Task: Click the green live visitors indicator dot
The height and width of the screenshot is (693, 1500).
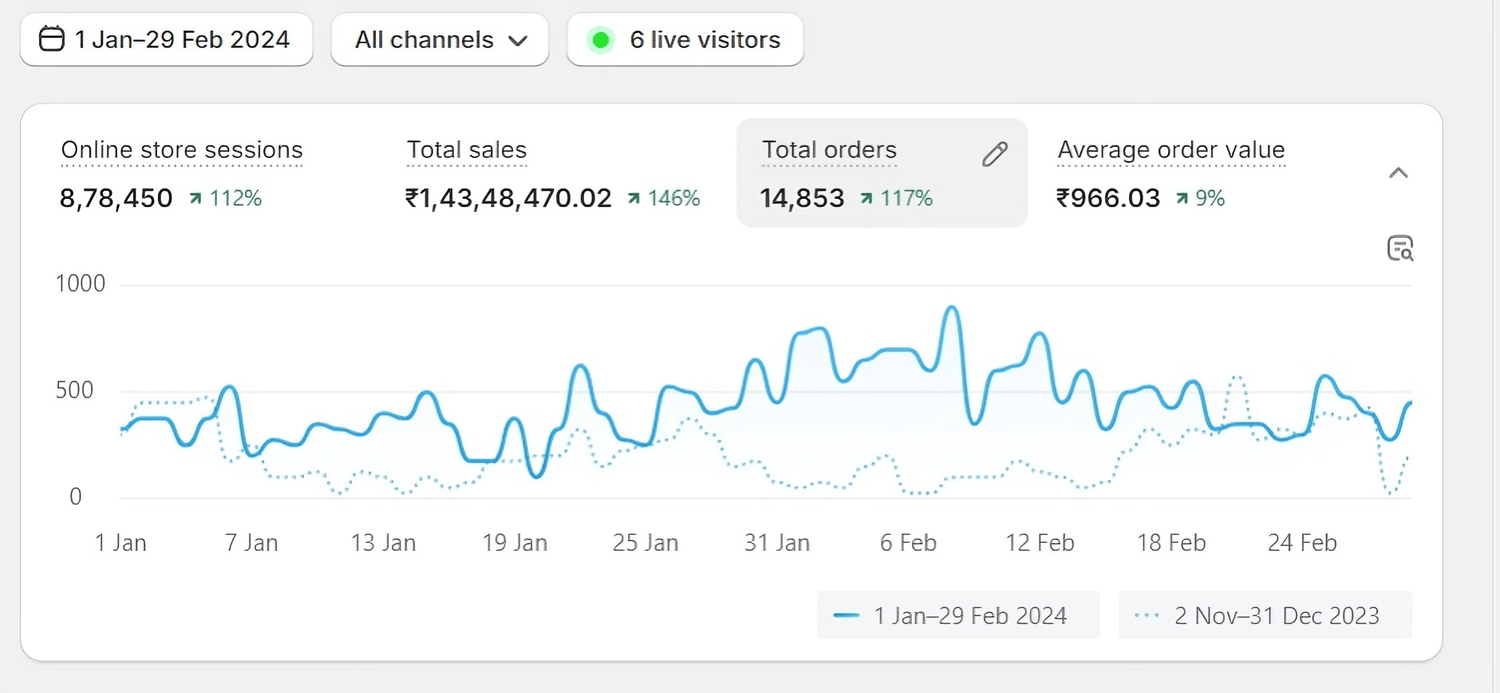Action: (x=600, y=40)
